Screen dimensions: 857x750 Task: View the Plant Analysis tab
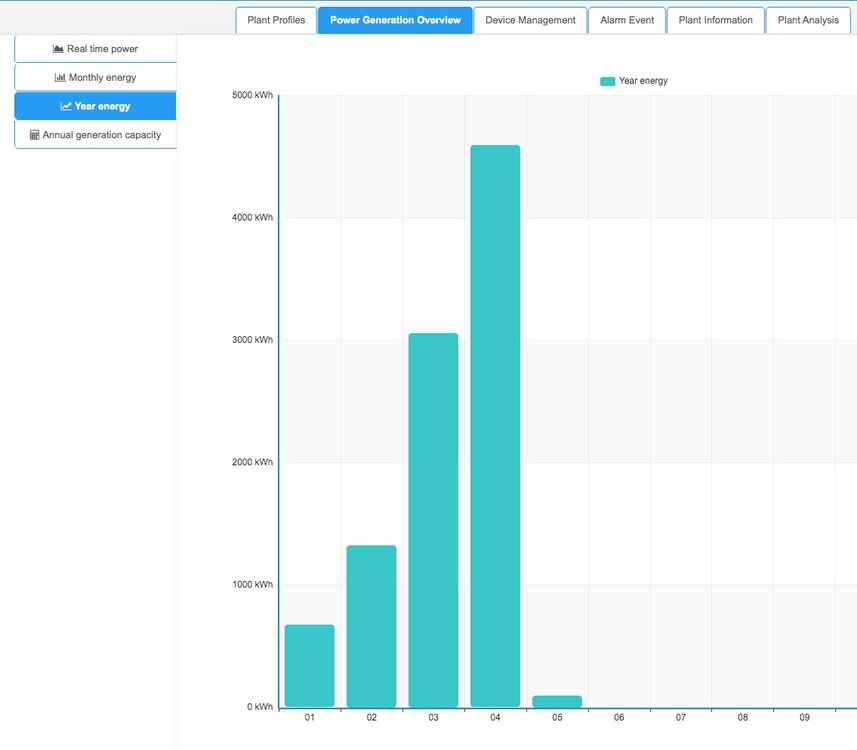(x=808, y=20)
